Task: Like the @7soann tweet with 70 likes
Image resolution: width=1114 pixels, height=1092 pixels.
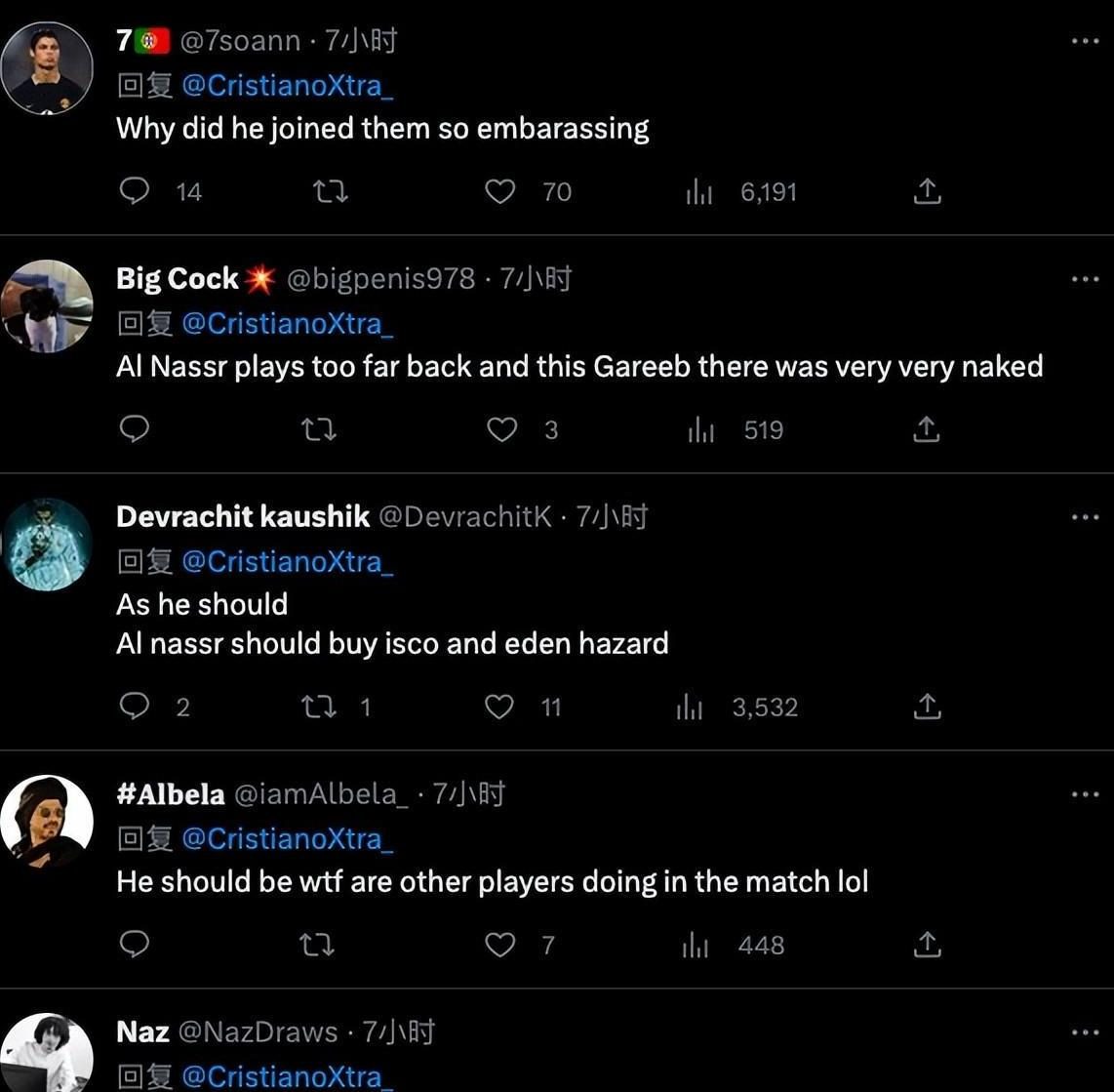Action: click(499, 191)
